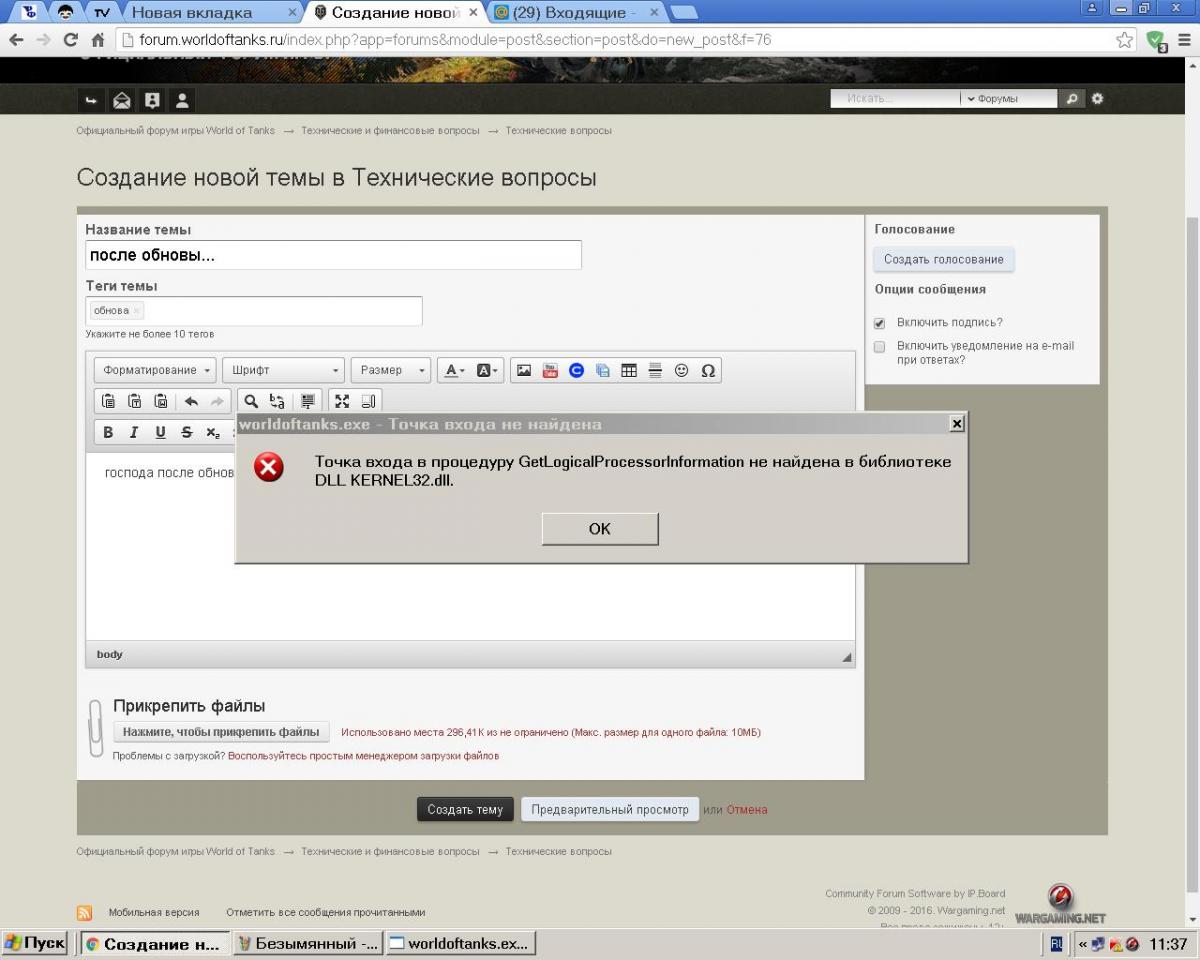Disable the 'Включить подпись' checkbox
The image size is (1200, 960).
(x=880, y=323)
